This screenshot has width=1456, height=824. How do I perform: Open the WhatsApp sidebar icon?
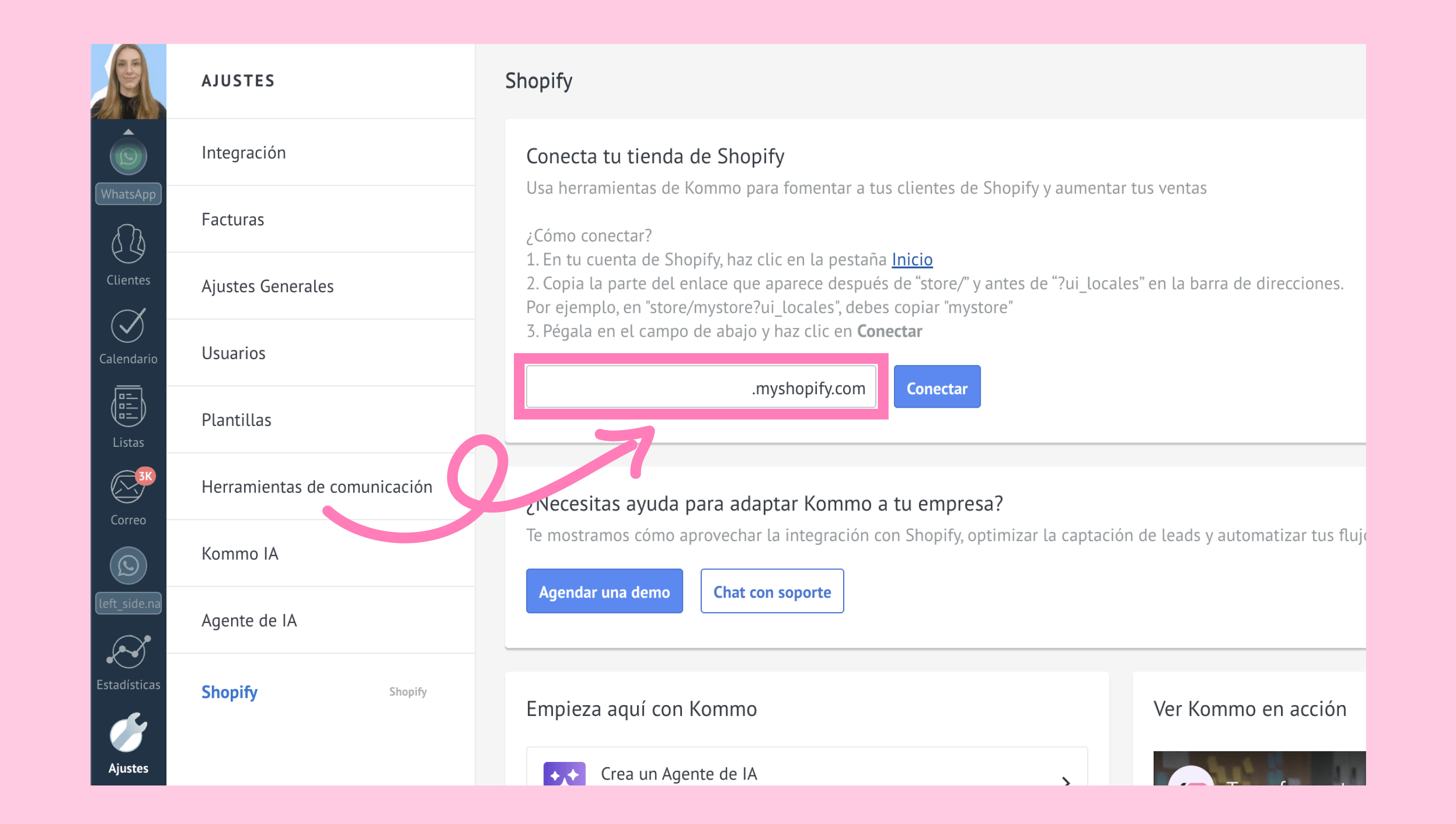(128, 157)
